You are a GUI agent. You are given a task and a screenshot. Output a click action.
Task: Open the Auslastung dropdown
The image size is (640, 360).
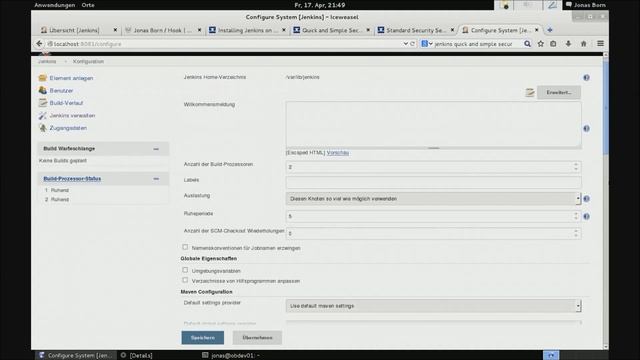pos(433,199)
